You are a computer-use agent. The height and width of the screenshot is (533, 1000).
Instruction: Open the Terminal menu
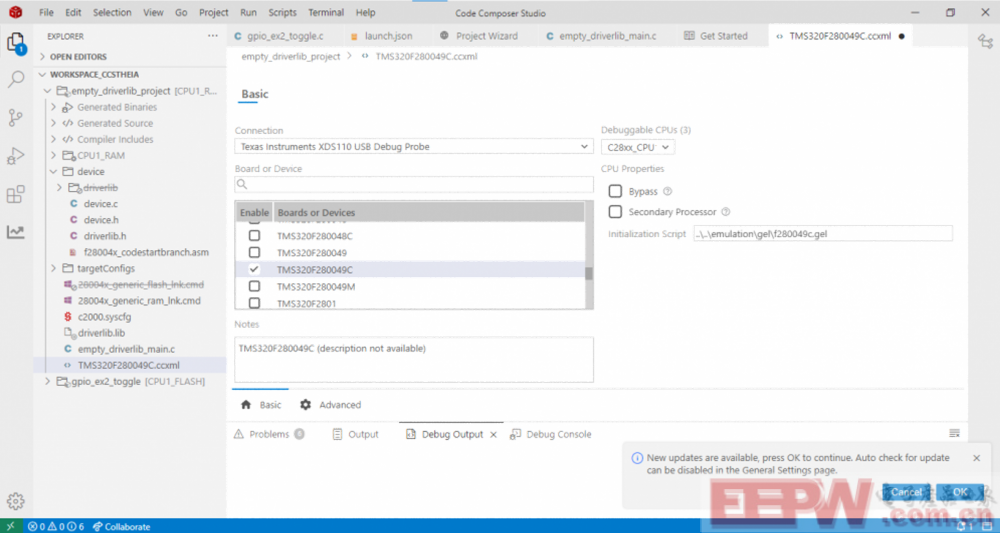coord(326,13)
